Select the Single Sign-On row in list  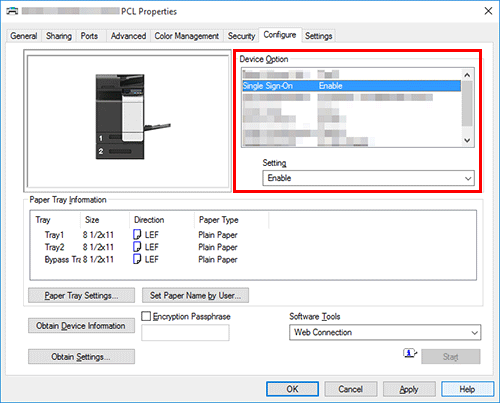tap(352, 86)
